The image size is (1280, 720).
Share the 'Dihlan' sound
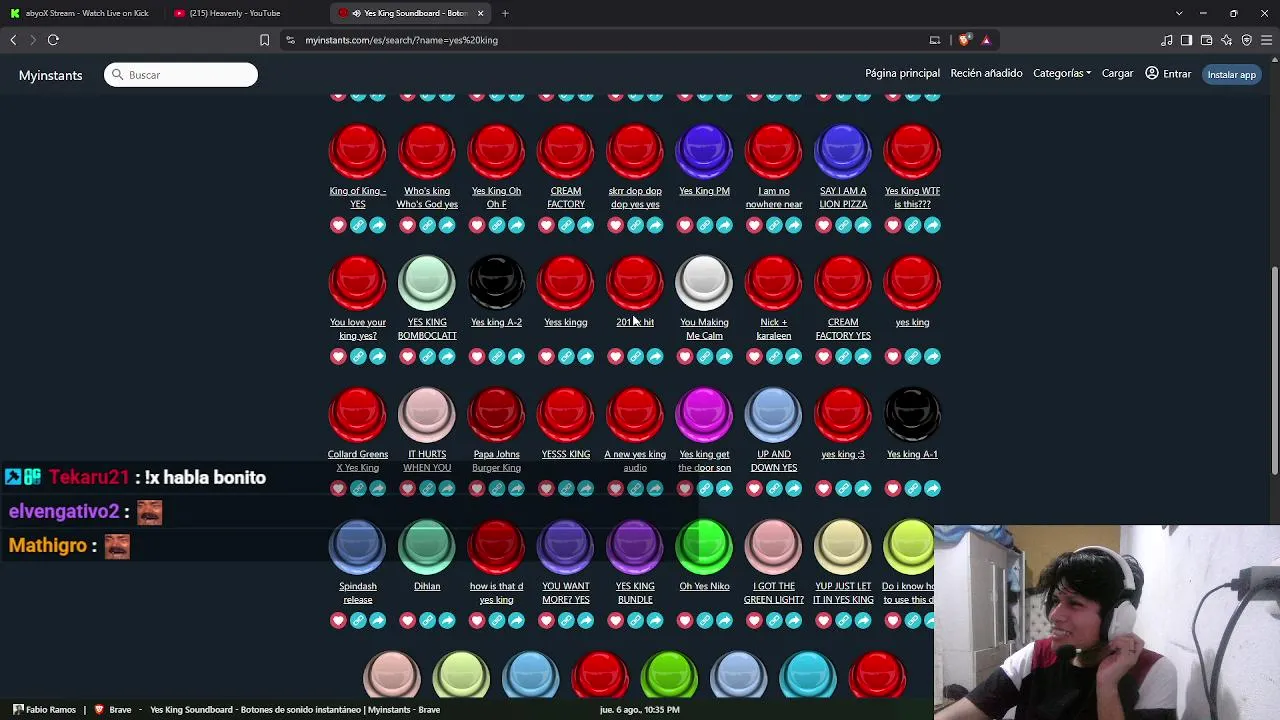[447, 621]
